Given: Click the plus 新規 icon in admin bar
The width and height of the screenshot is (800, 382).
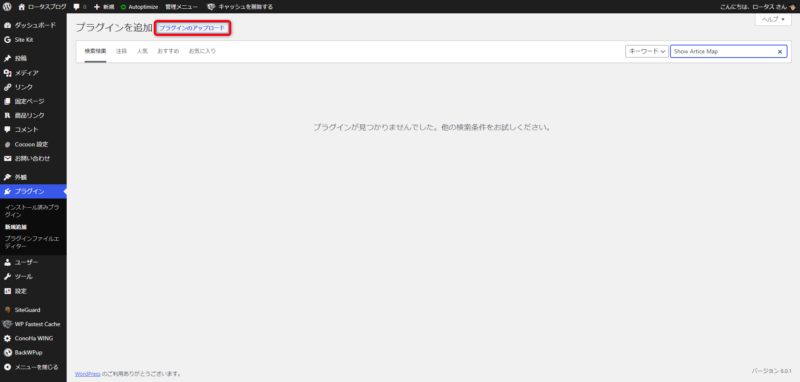Looking at the screenshot, I should tap(97, 7).
